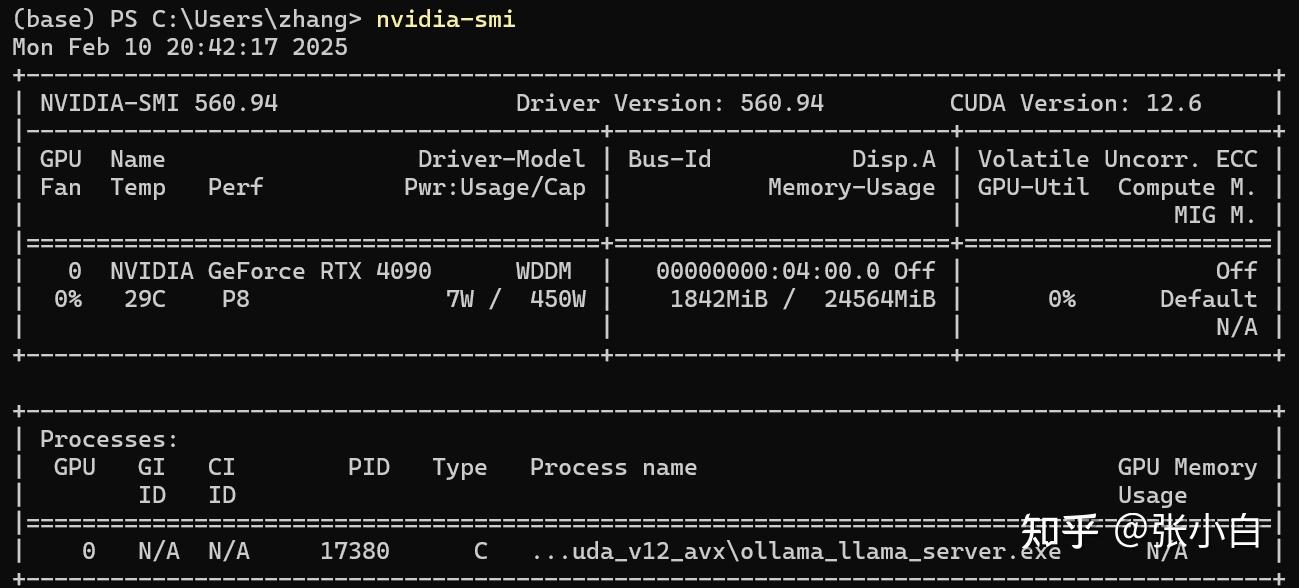
Task: Select the process PID 17380
Action: click(355, 550)
